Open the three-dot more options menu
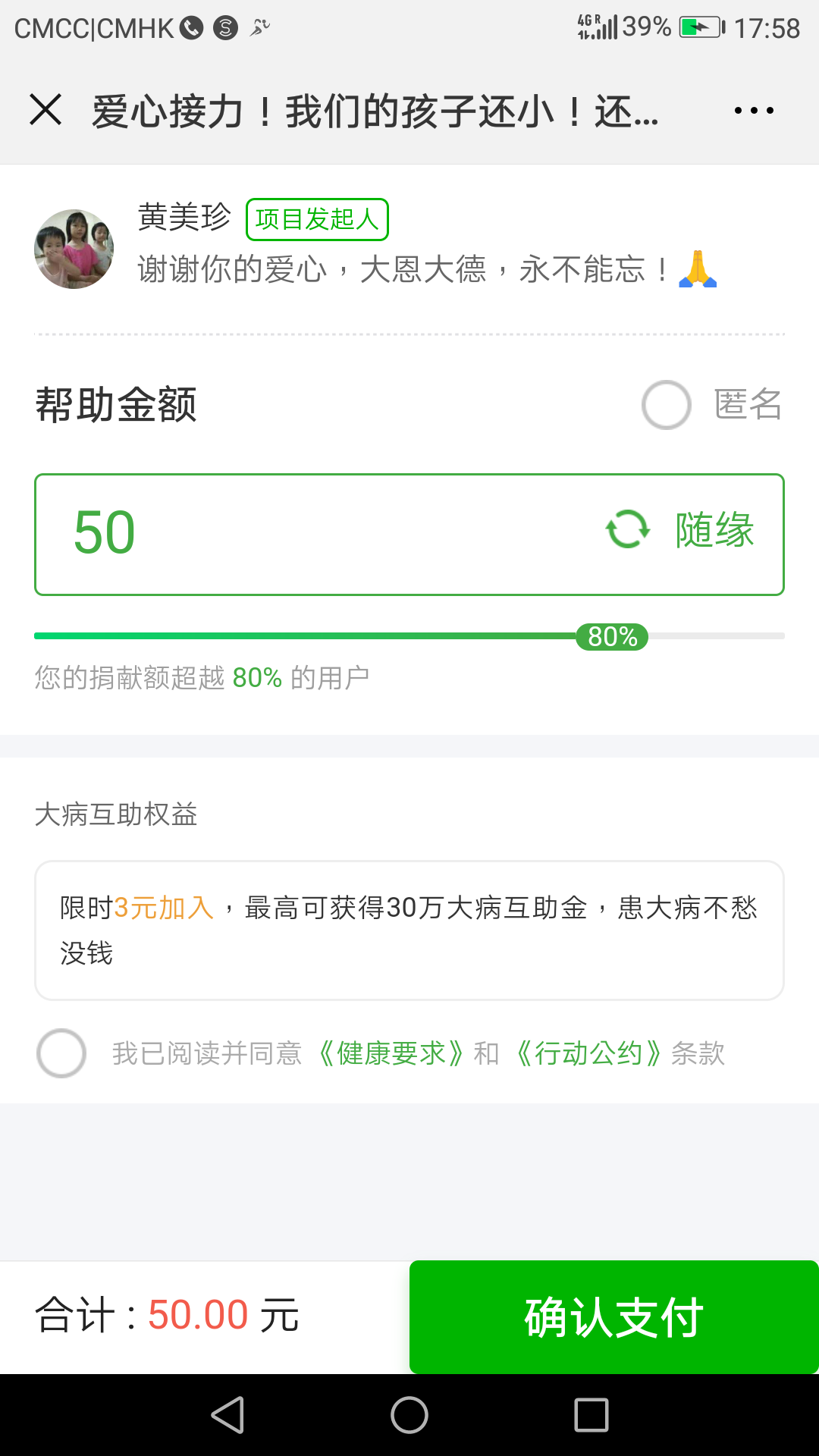Image resolution: width=819 pixels, height=1456 pixels. (754, 111)
